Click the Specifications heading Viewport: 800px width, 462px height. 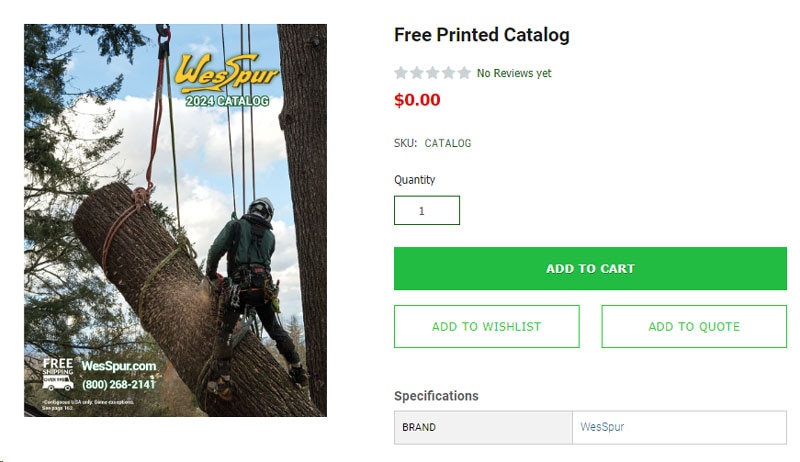click(x=436, y=396)
